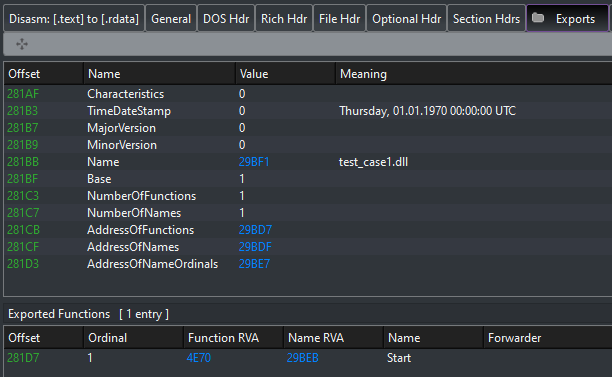Open the Rich Hdr tab
The image size is (612, 377).
point(284,19)
